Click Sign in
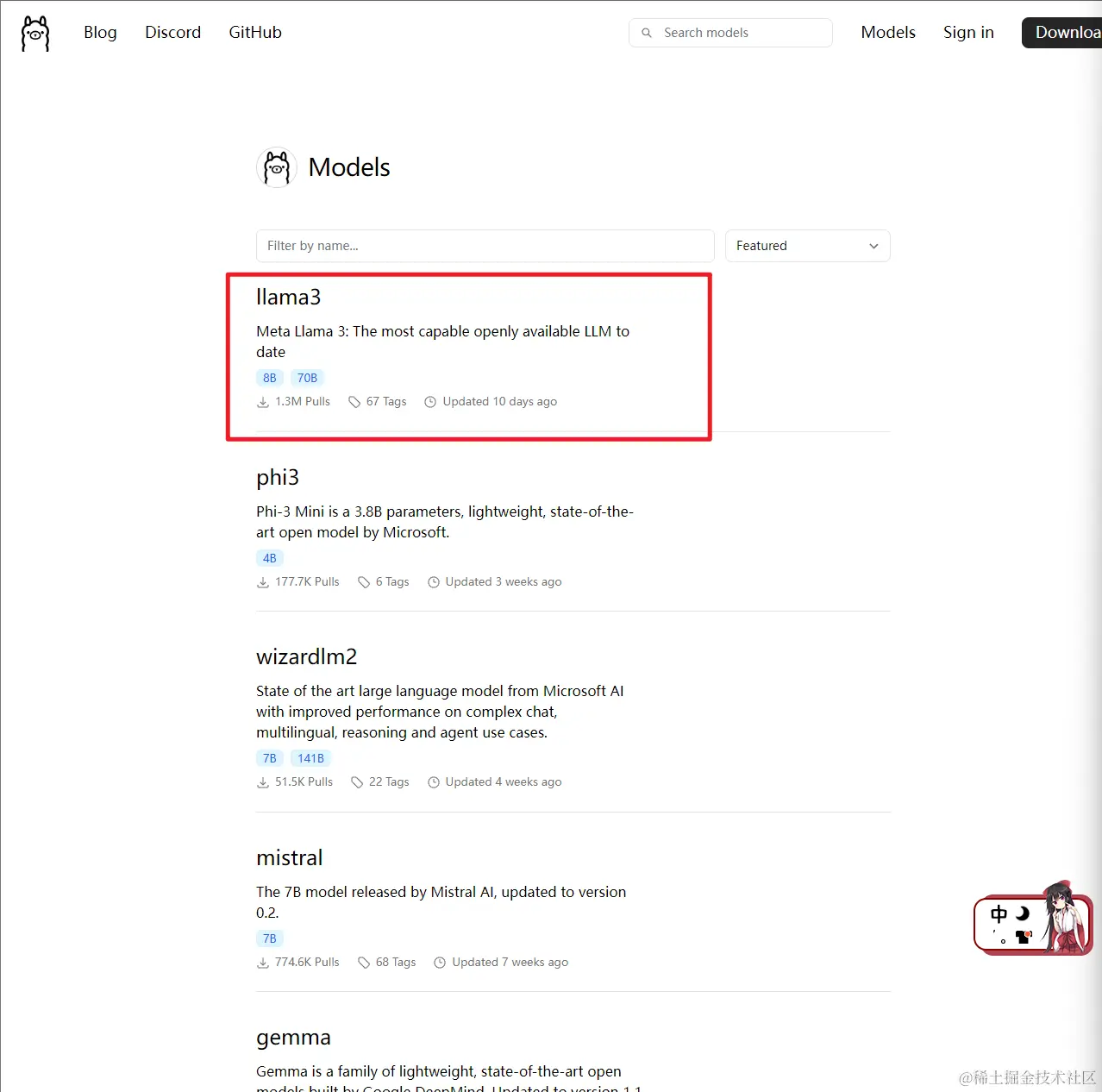The image size is (1102, 1092). (x=968, y=33)
